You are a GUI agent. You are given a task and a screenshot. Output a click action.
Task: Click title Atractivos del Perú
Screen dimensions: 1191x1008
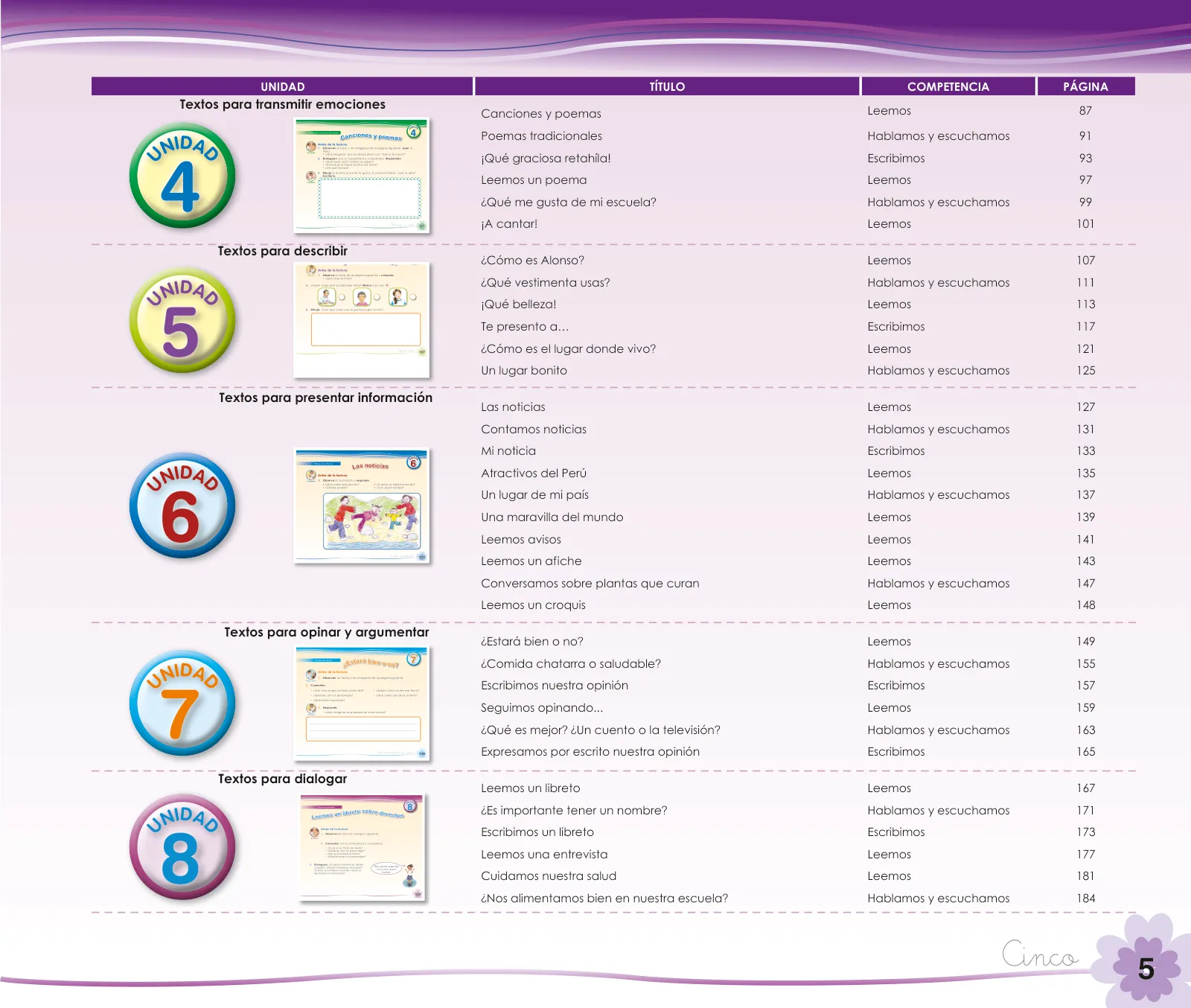(534, 473)
